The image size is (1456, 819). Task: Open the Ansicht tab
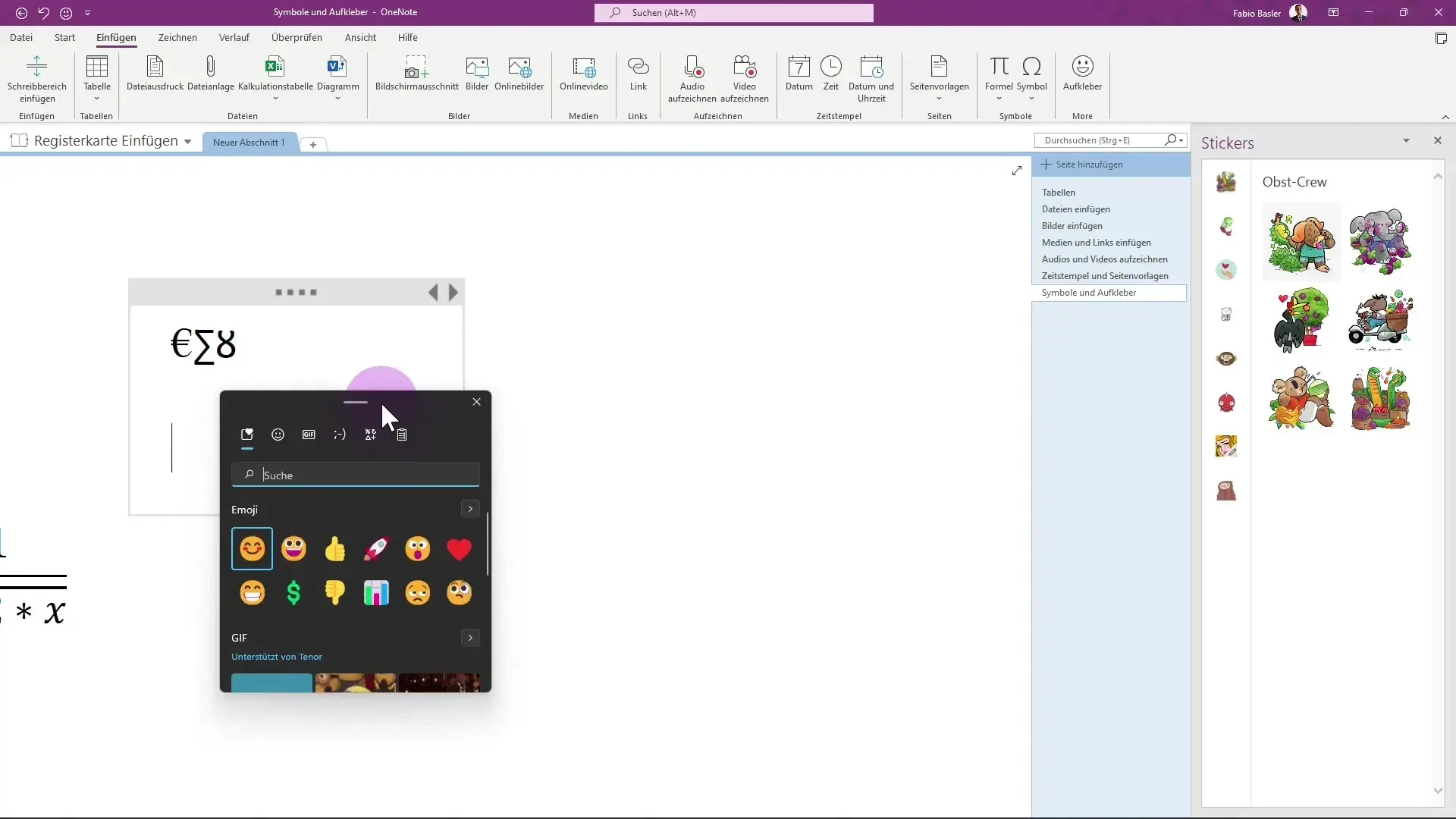click(360, 37)
